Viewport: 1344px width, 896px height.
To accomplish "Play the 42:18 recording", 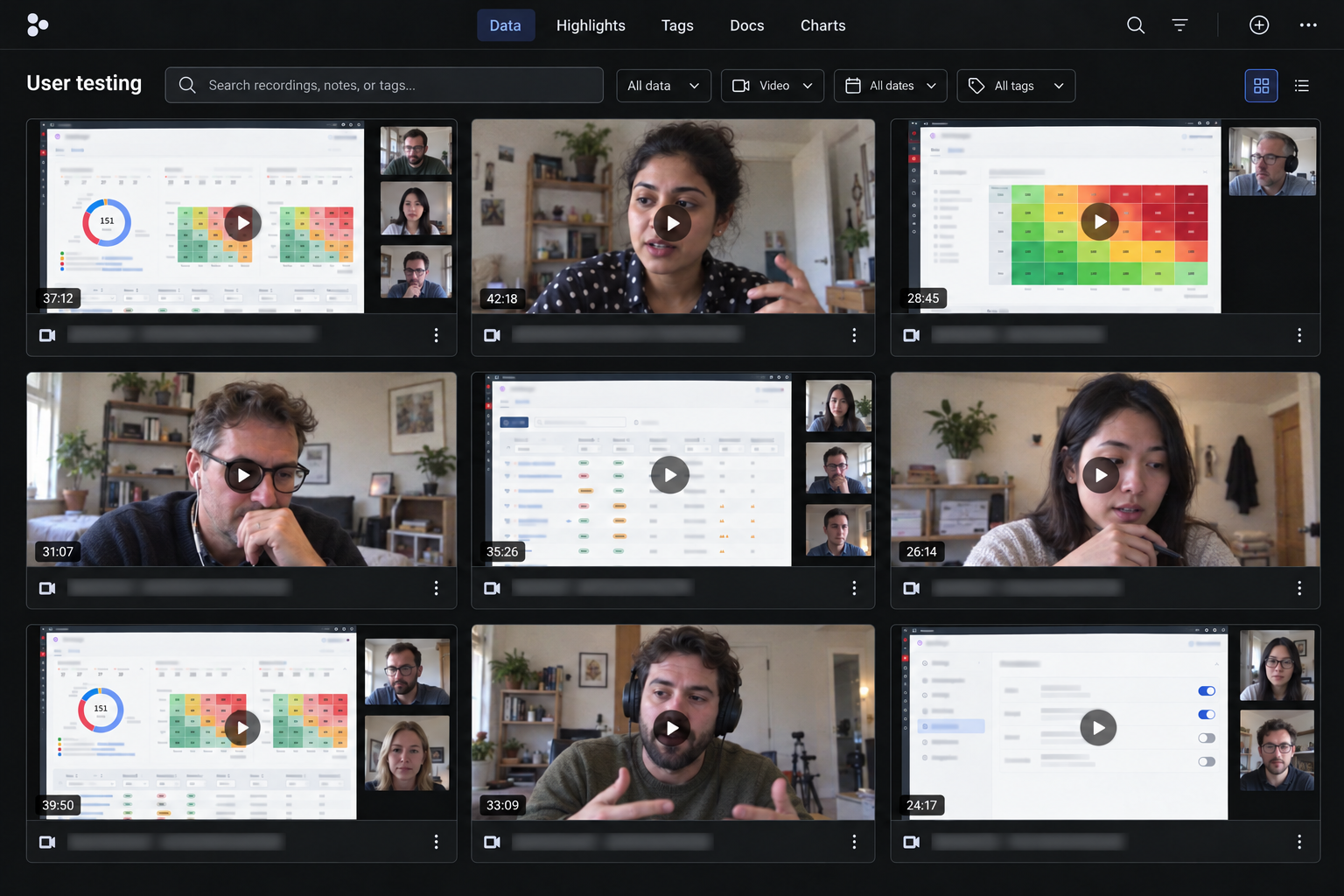I will tap(672, 223).
